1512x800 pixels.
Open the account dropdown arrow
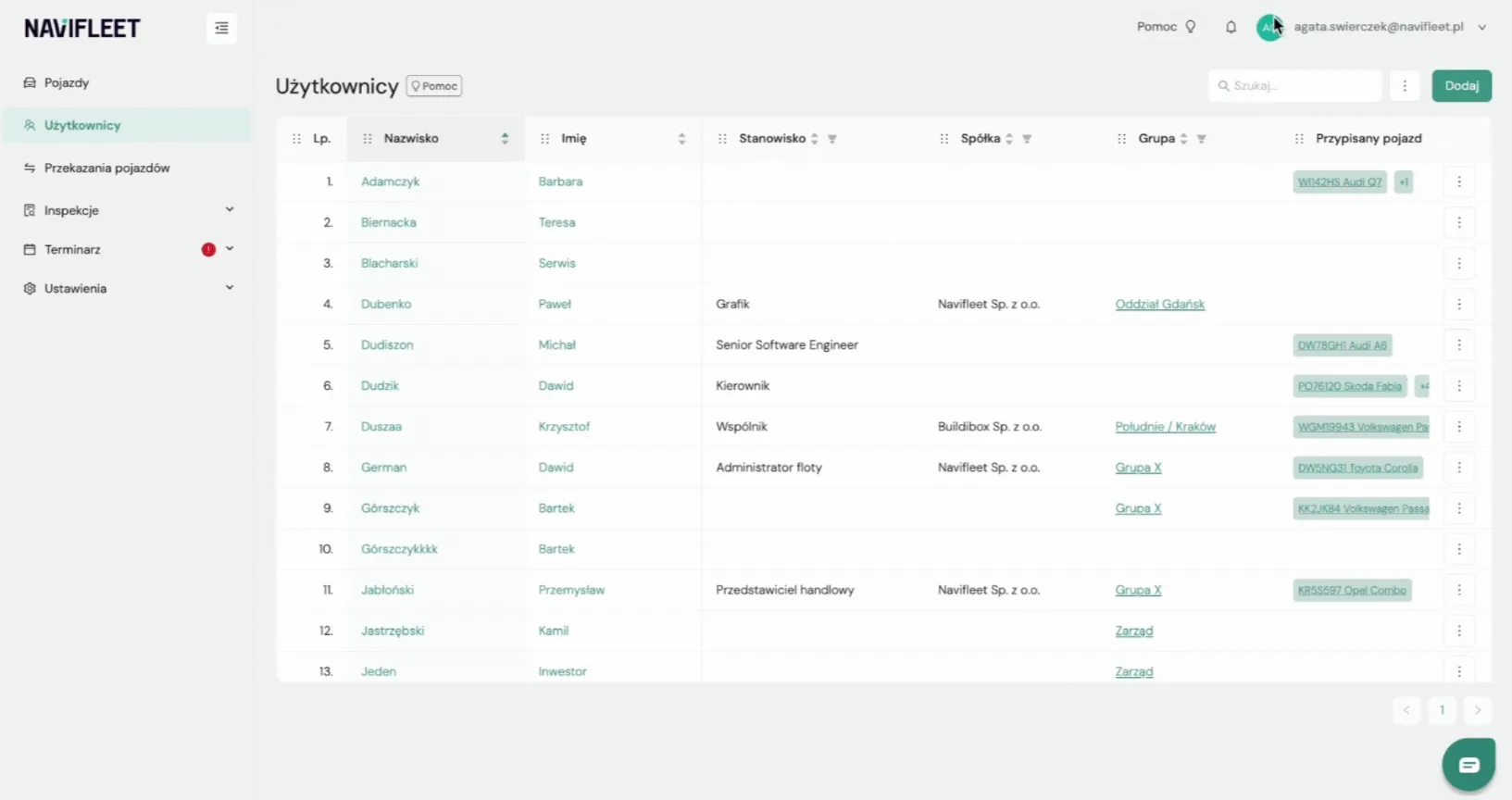point(1481,28)
